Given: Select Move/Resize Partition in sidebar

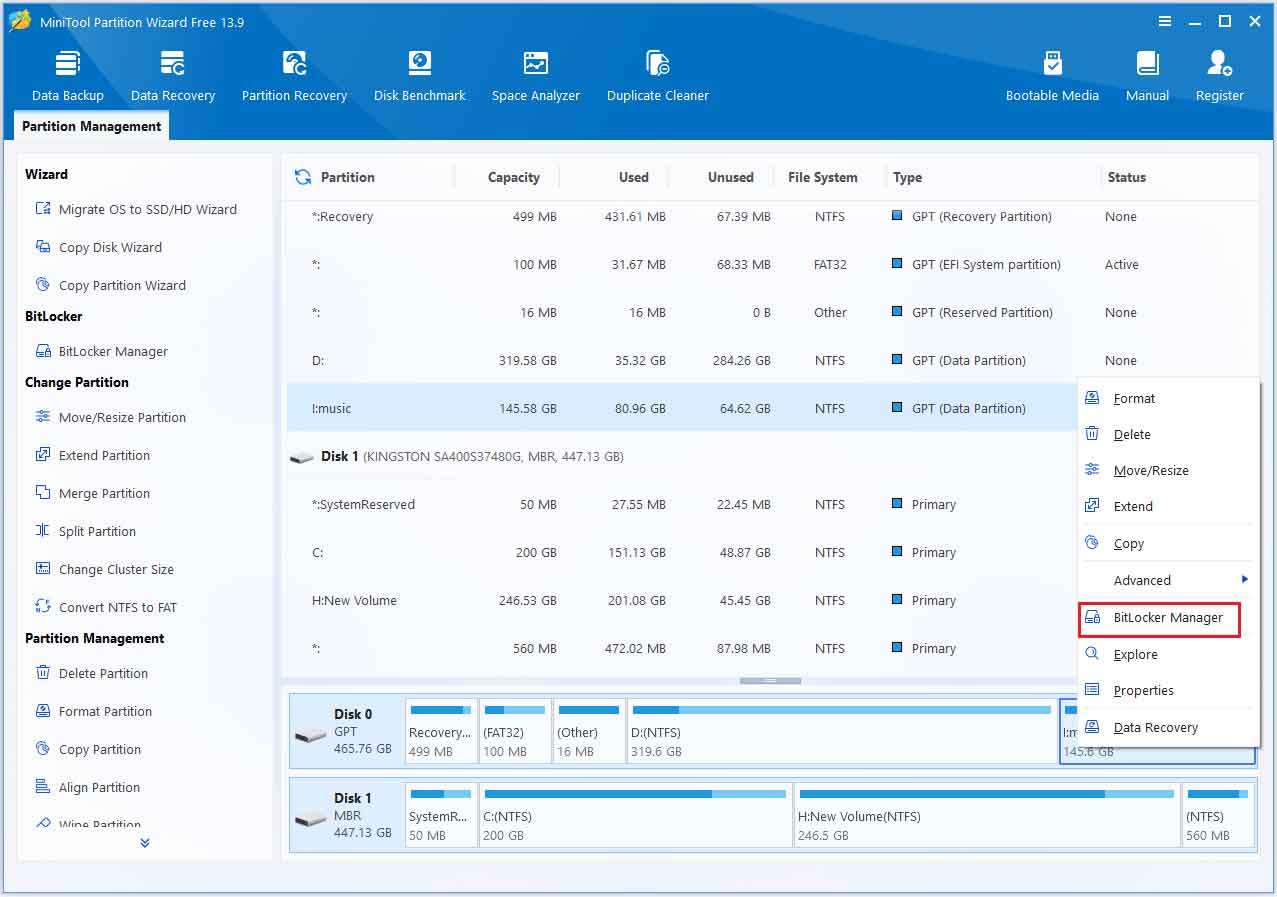Looking at the screenshot, I should tap(111, 417).
